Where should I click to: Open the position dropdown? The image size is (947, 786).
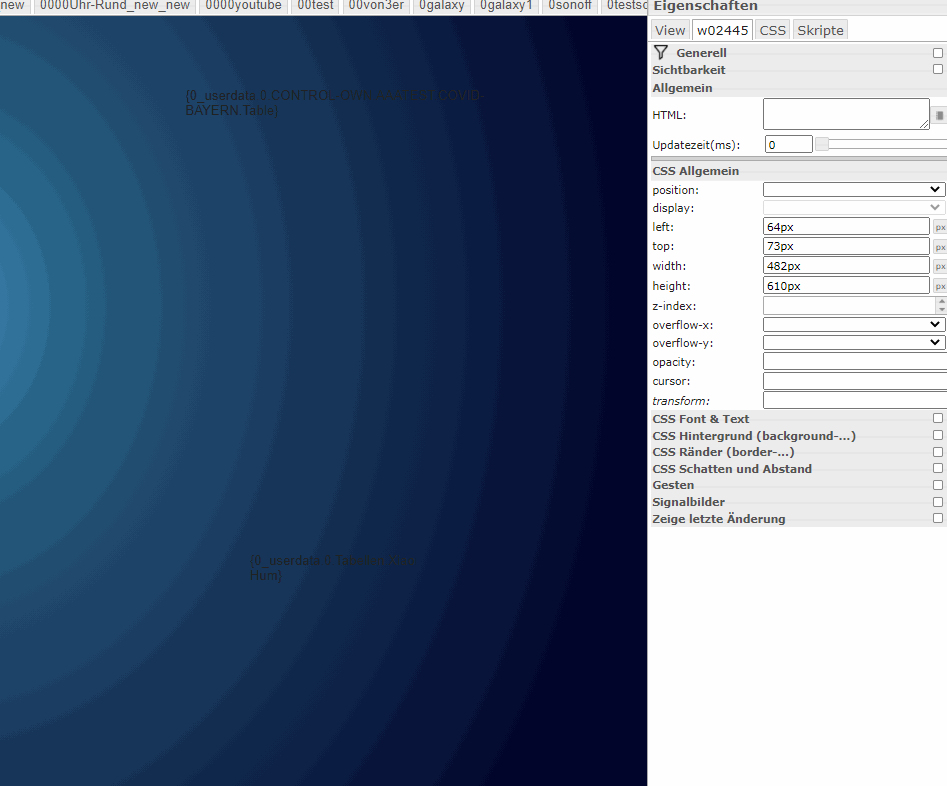pyautogui.click(x=853, y=190)
